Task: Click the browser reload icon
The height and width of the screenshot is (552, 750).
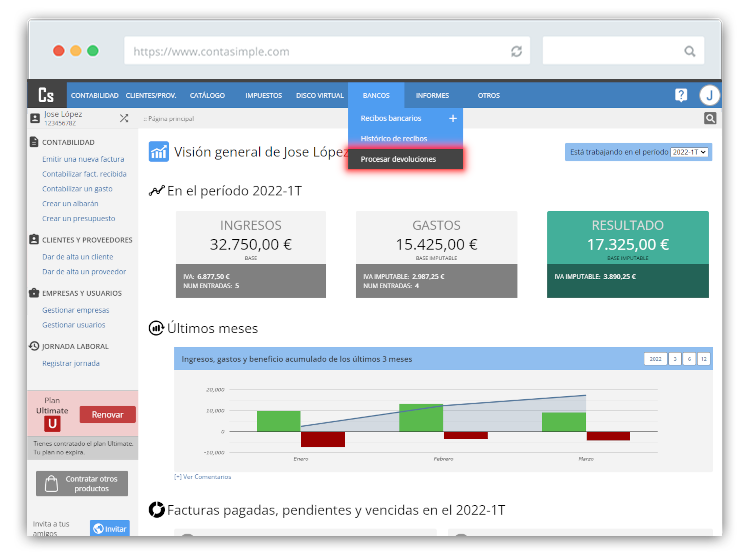Action: (x=516, y=51)
